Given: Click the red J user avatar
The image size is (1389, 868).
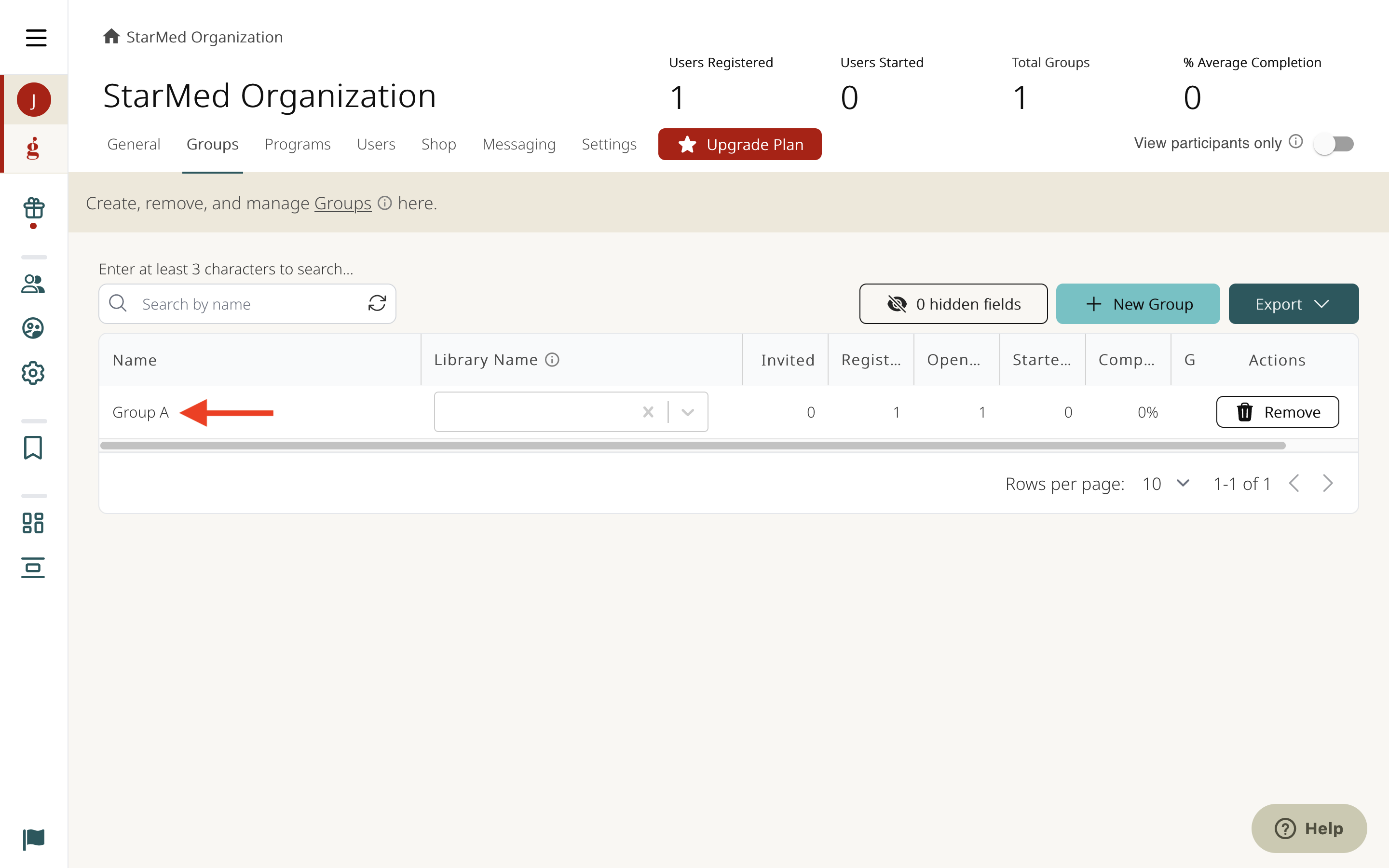Looking at the screenshot, I should pyautogui.click(x=34, y=100).
